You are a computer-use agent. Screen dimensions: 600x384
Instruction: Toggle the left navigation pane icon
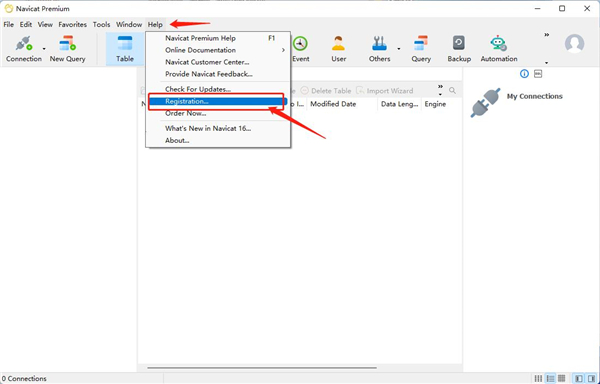click(x=579, y=379)
